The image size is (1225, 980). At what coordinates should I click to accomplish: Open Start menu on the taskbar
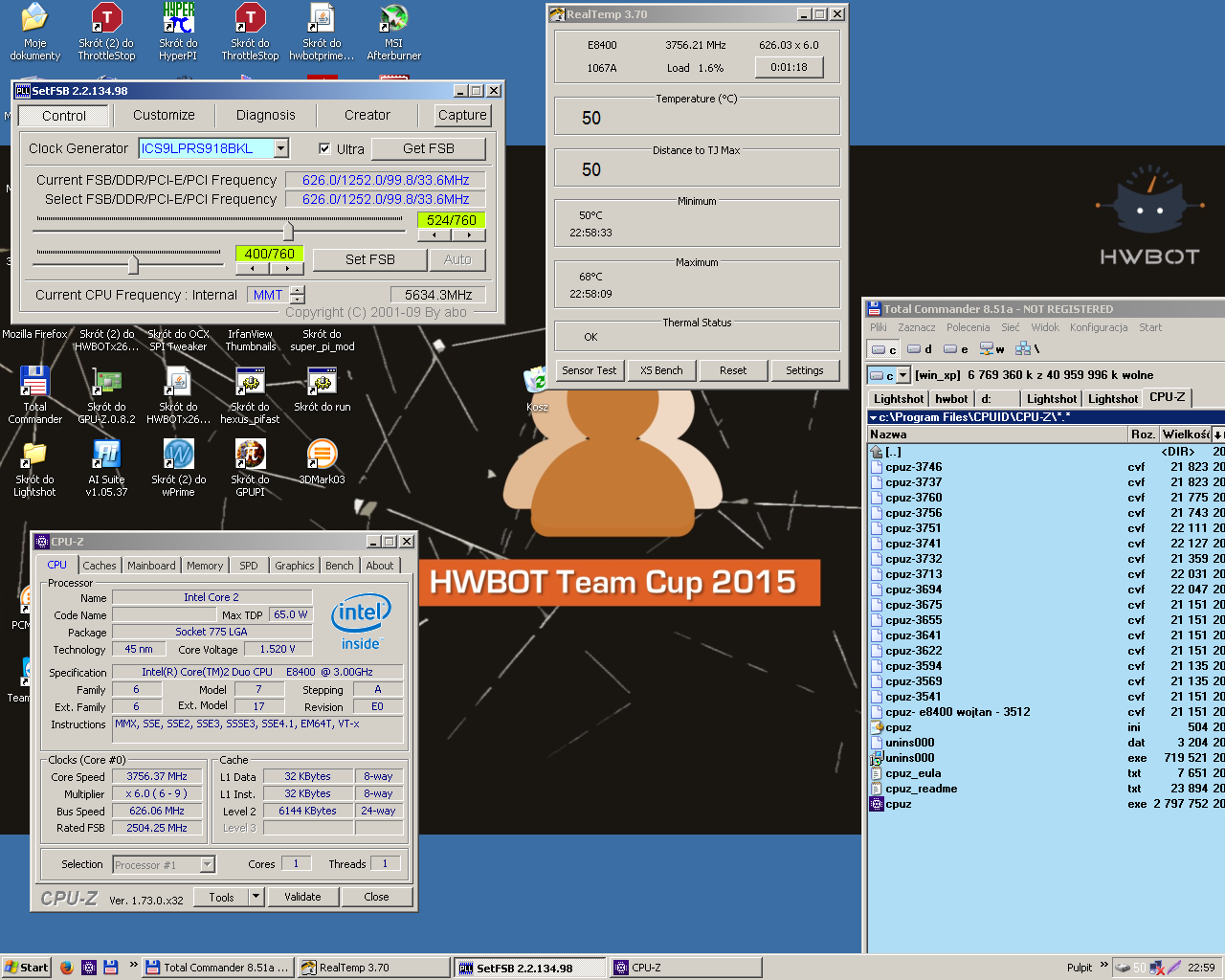click(26, 968)
